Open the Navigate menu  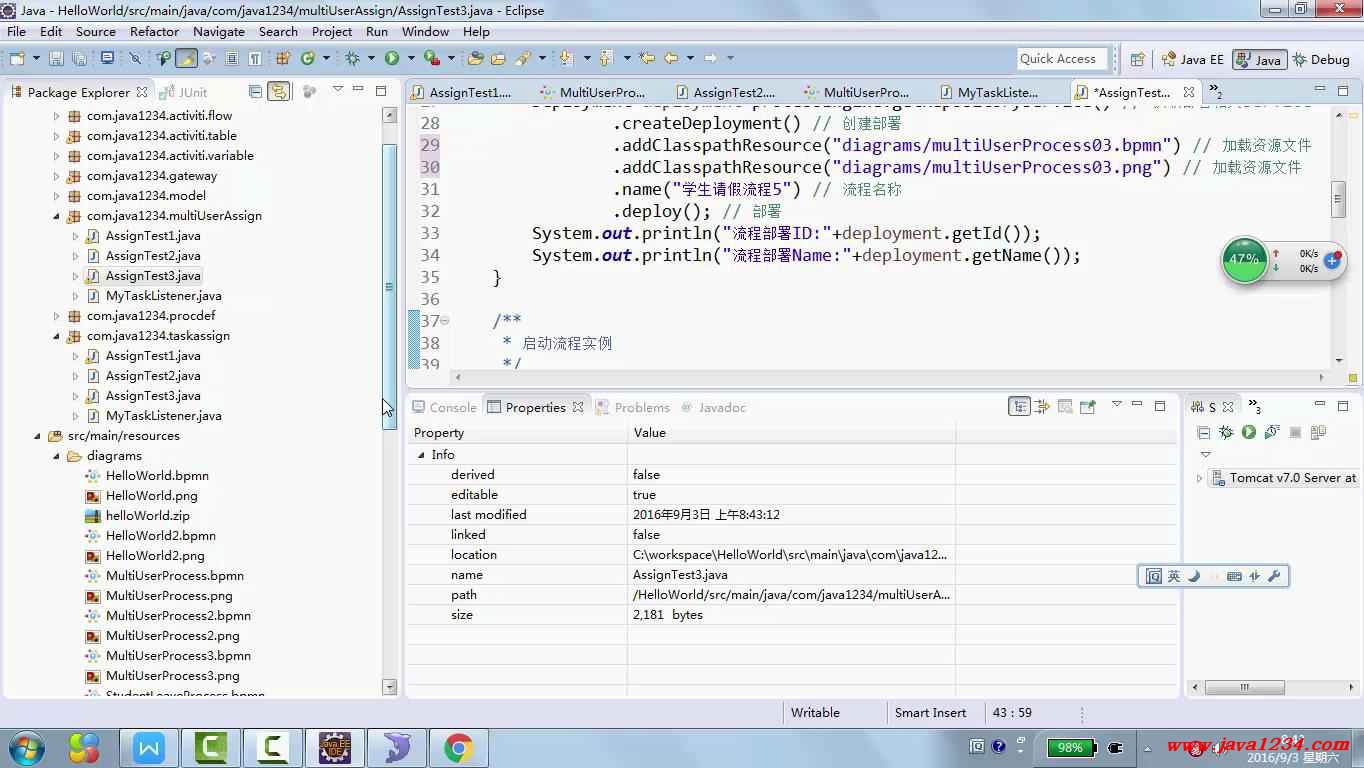coord(218,31)
